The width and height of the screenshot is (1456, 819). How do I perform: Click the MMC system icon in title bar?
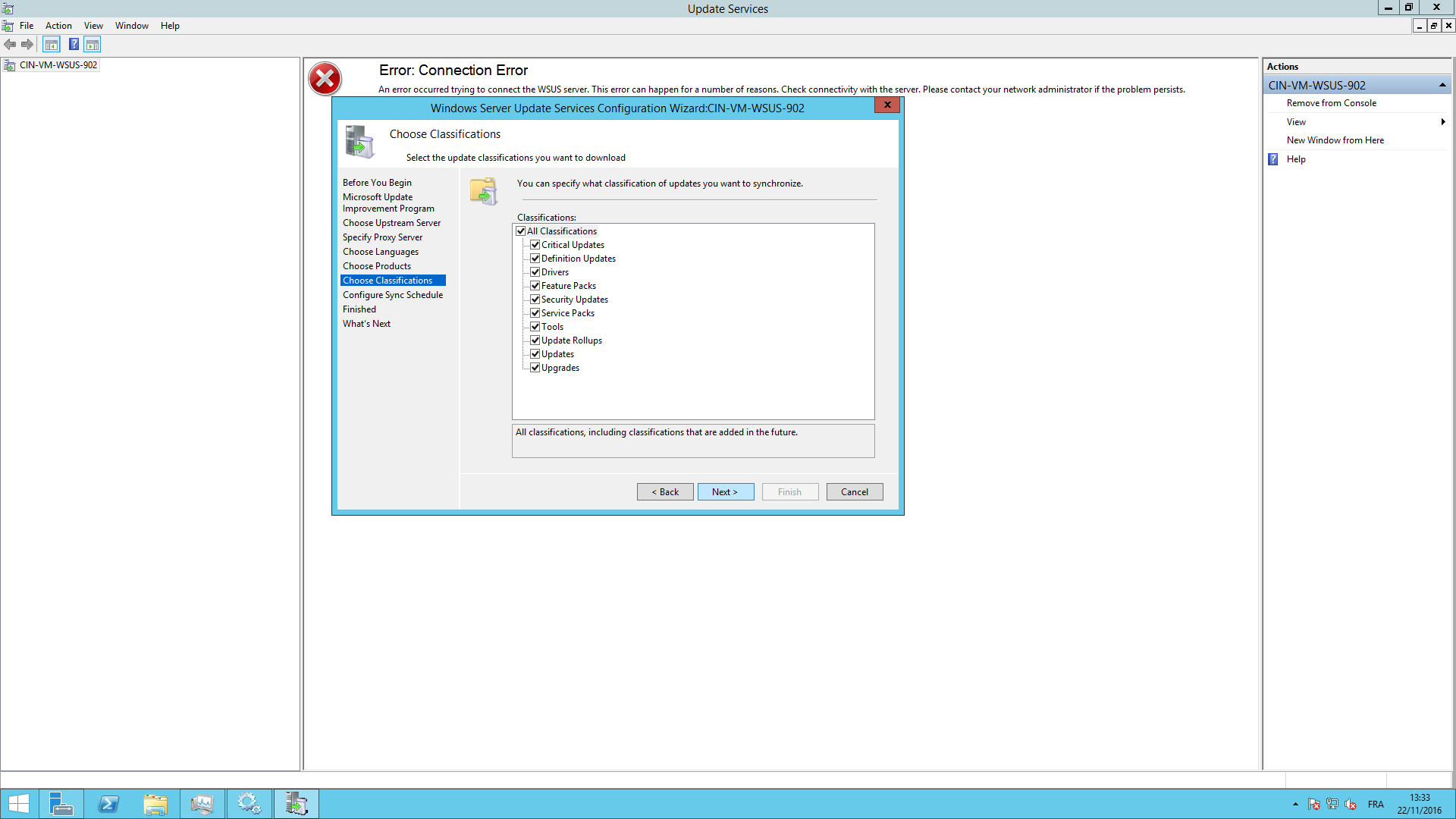point(8,8)
